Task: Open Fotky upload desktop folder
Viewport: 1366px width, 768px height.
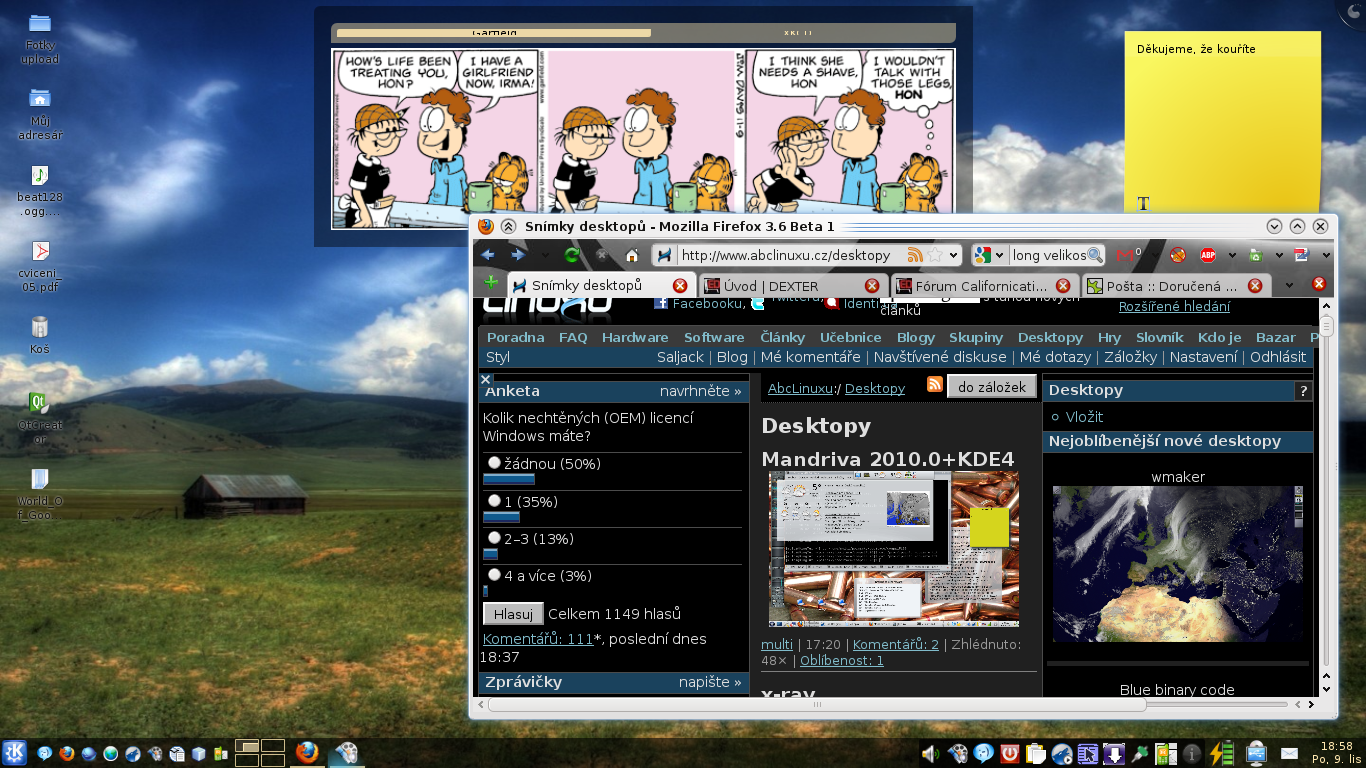Action: click(40, 38)
